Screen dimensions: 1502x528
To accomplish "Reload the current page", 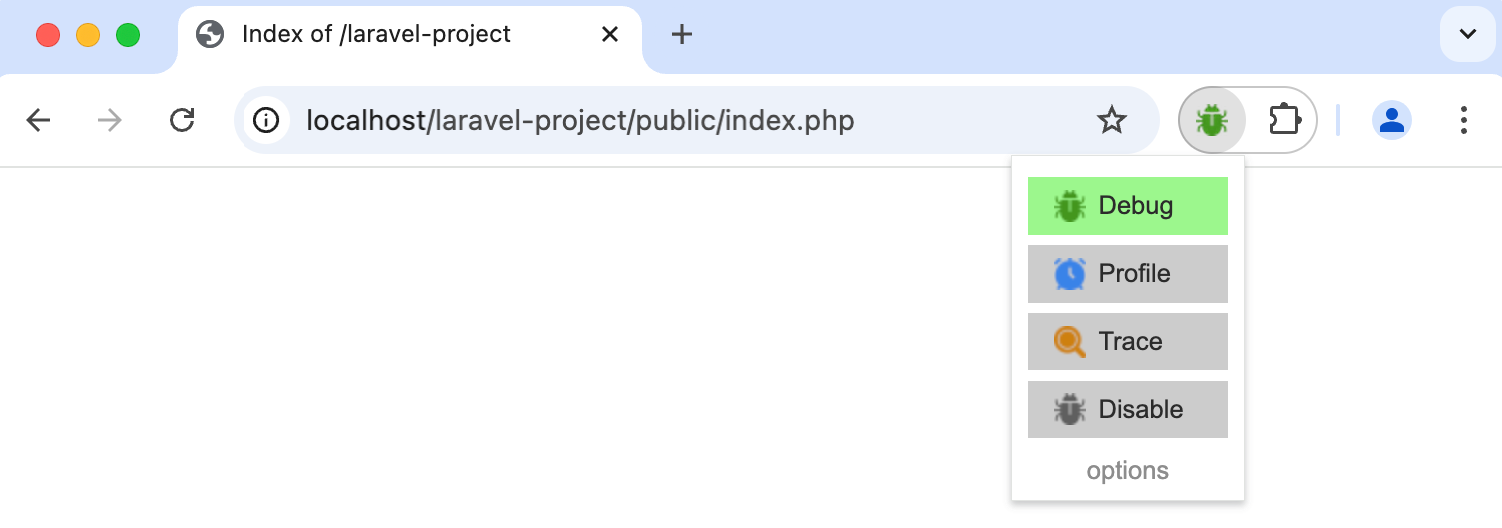I will click(x=182, y=121).
